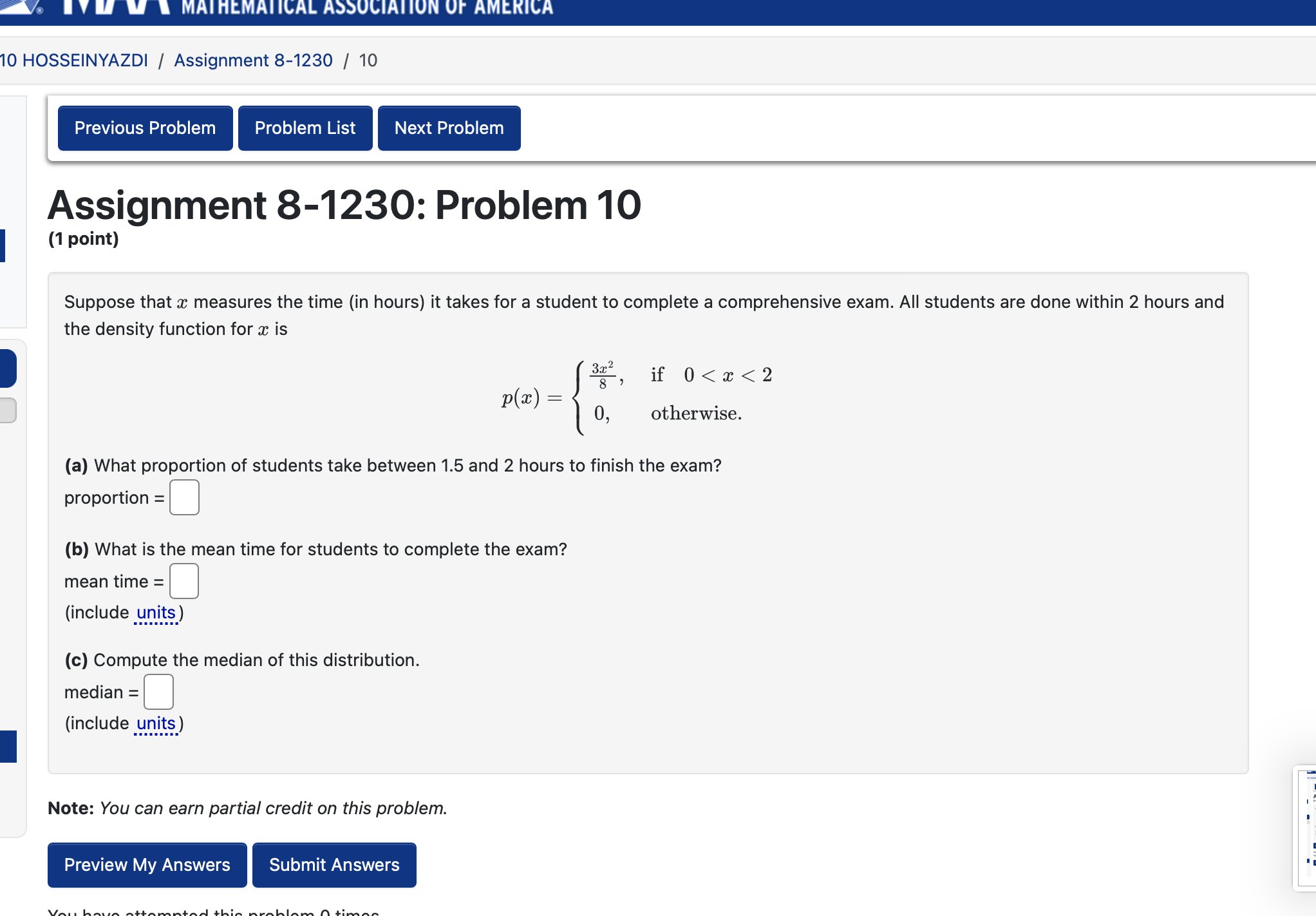Click Preview My Answers
Viewport: 1316px width, 916px height.
(146, 864)
